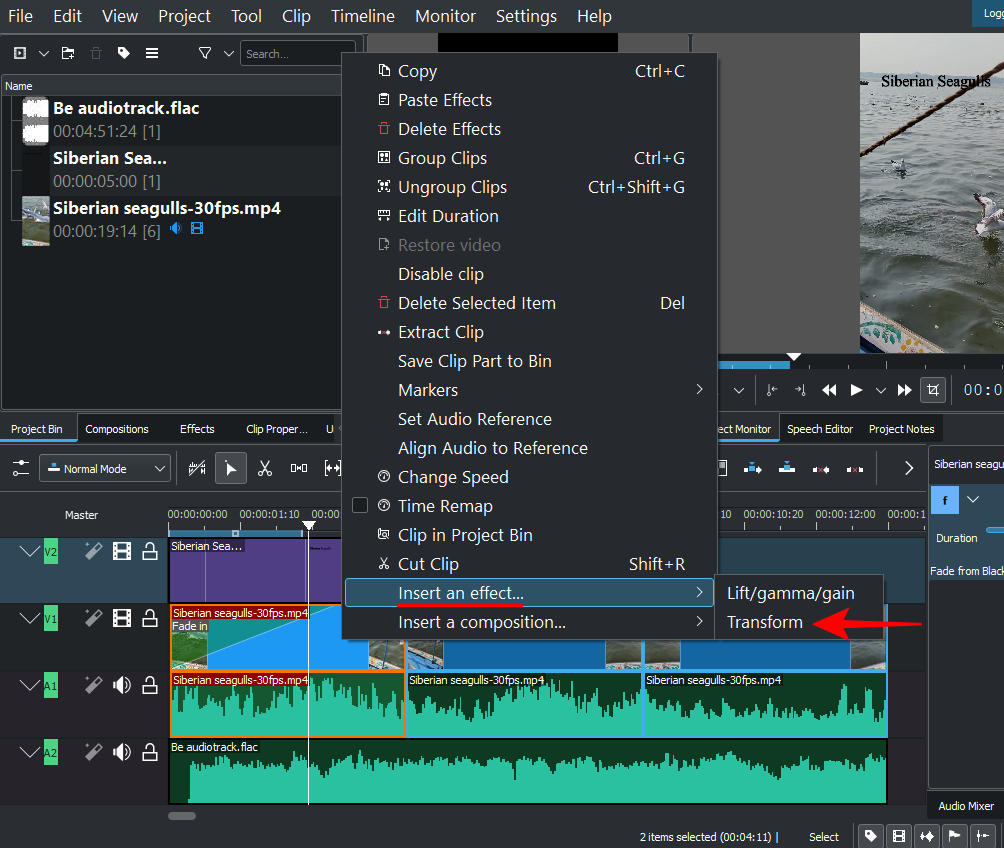
Task: Select the Razor (scissors) tool
Action: click(x=265, y=468)
